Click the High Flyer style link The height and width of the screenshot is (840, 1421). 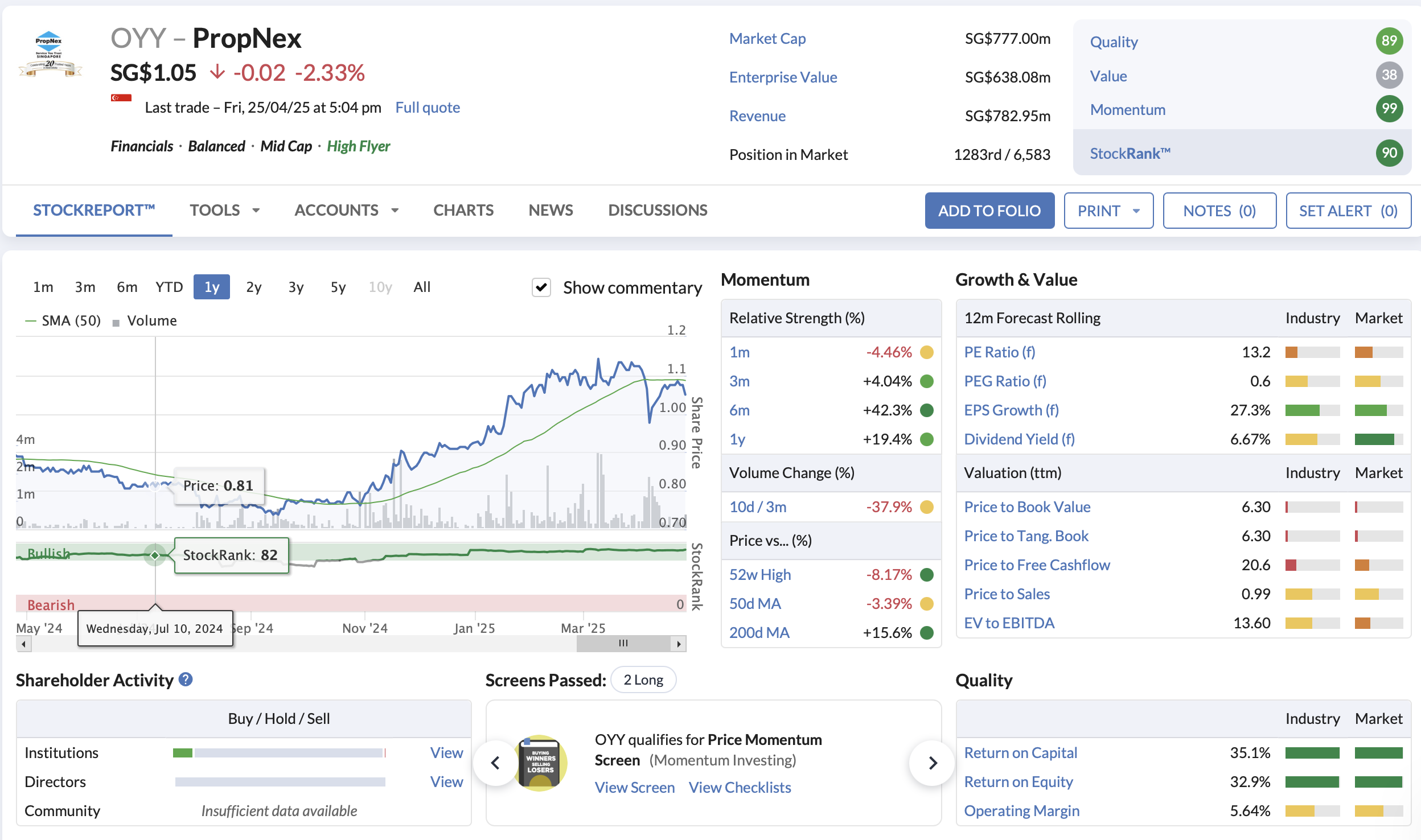coord(358,146)
